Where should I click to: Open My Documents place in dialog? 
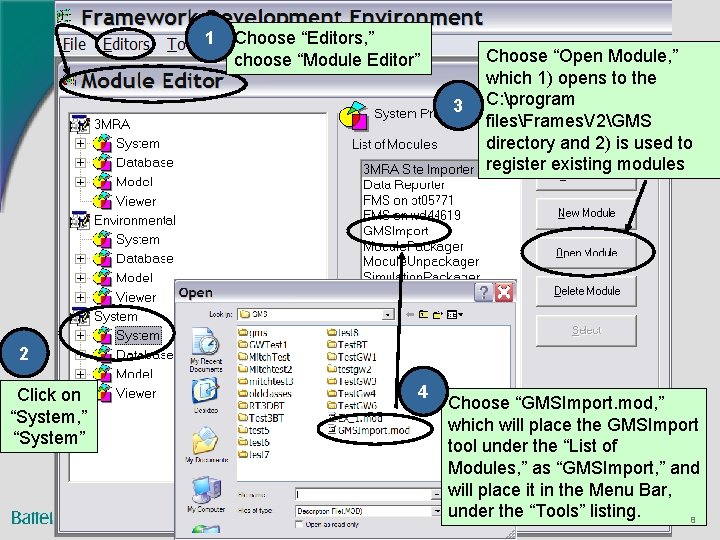[206, 444]
